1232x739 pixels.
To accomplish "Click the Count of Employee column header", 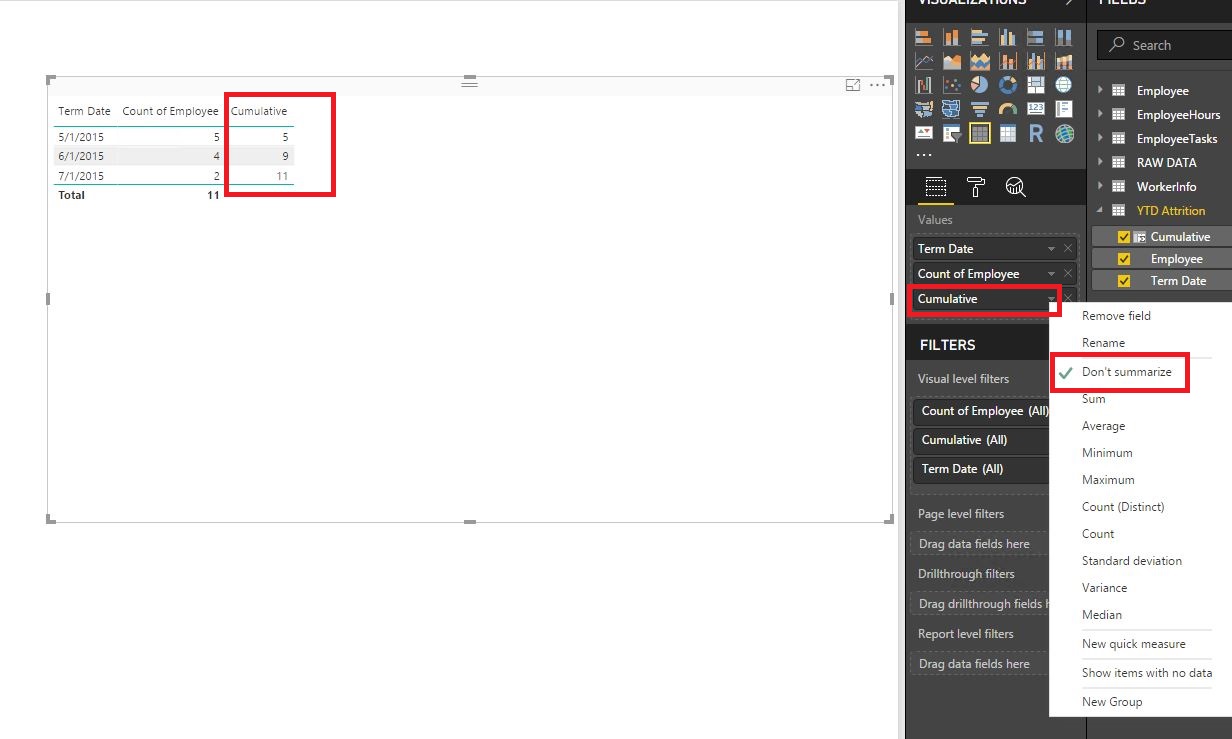I will point(170,111).
